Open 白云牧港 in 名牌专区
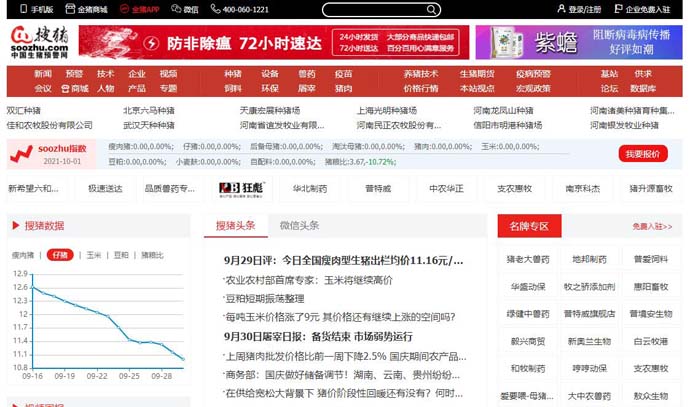 (x=651, y=341)
